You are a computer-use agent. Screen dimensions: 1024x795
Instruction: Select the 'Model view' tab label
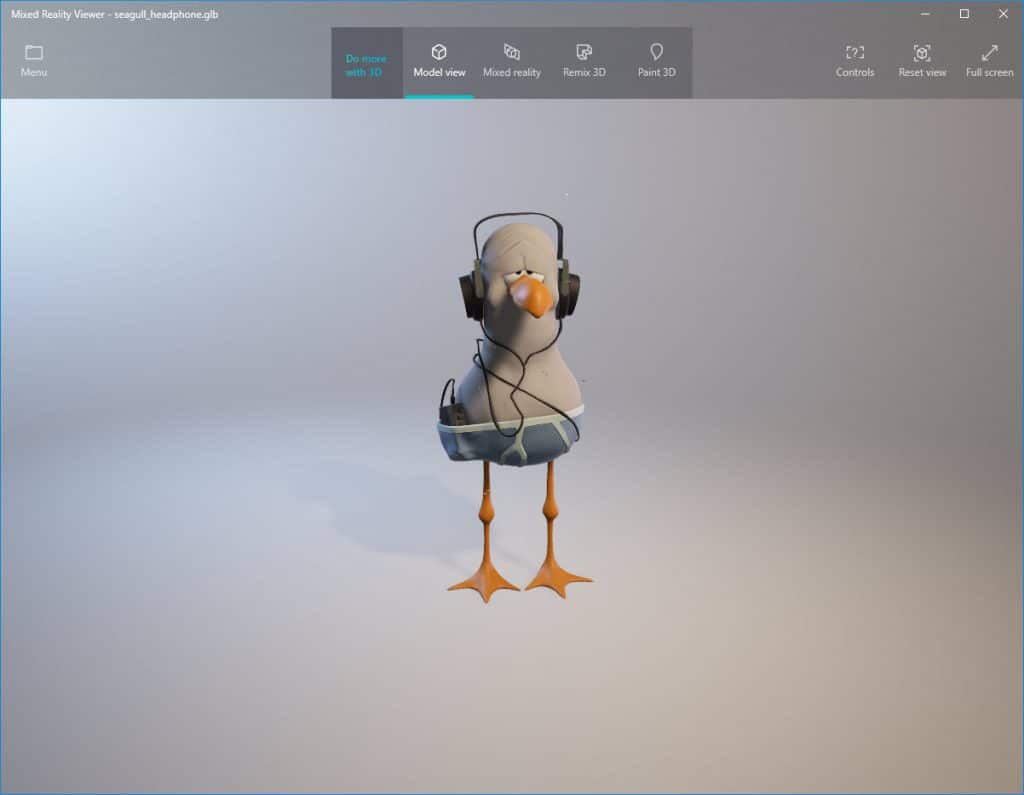(439, 73)
